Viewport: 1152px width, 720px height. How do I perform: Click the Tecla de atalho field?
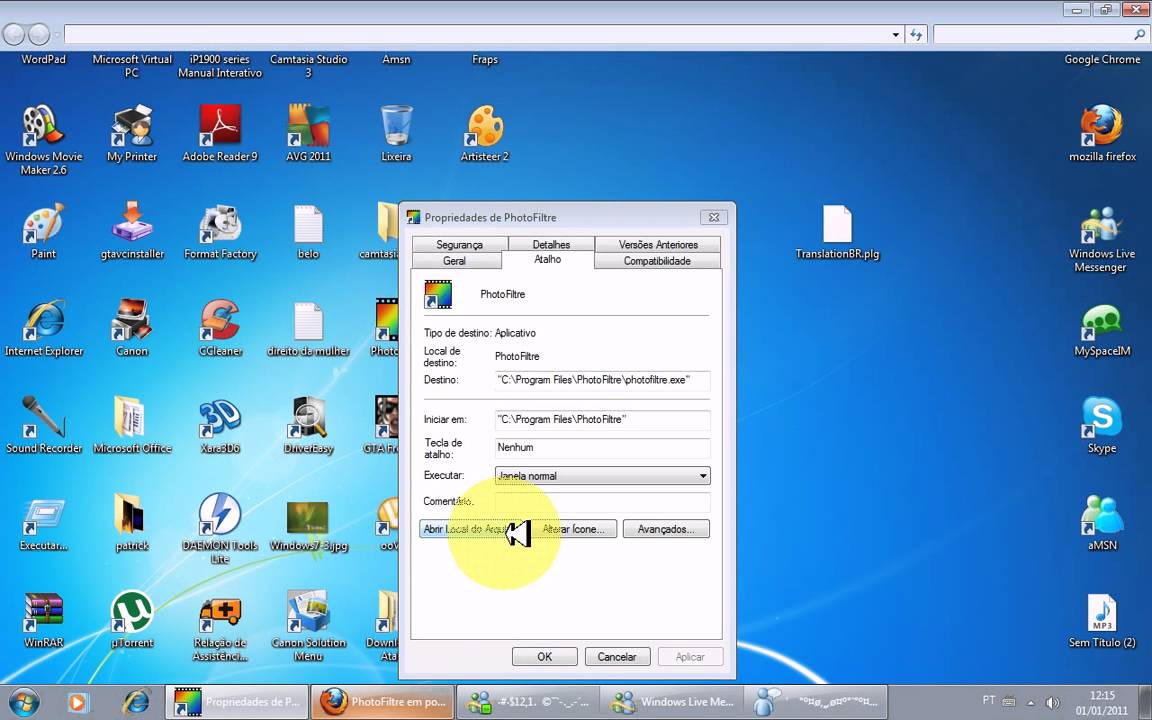point(602,448)
